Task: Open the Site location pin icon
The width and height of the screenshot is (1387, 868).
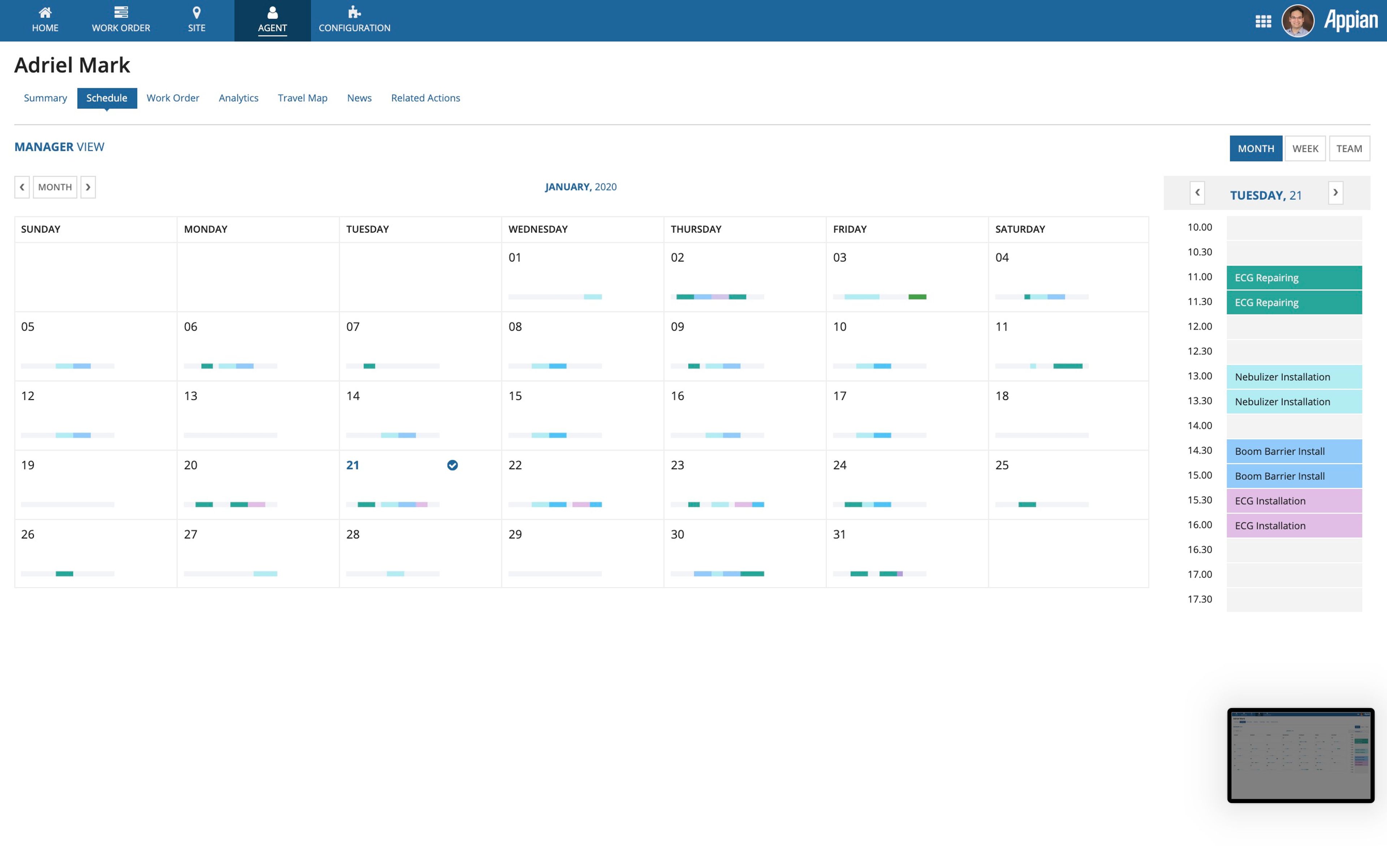Action: pyautogui.click(x=196, y=12)
